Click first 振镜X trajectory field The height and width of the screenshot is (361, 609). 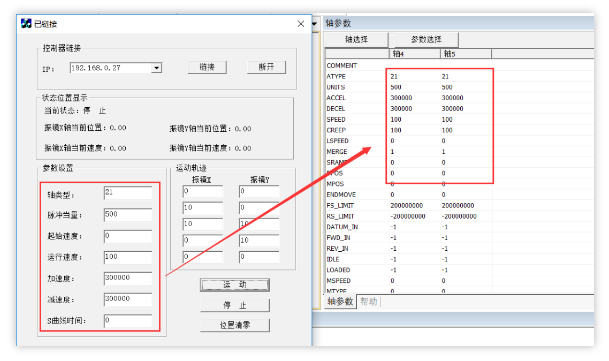coord(203,192)
